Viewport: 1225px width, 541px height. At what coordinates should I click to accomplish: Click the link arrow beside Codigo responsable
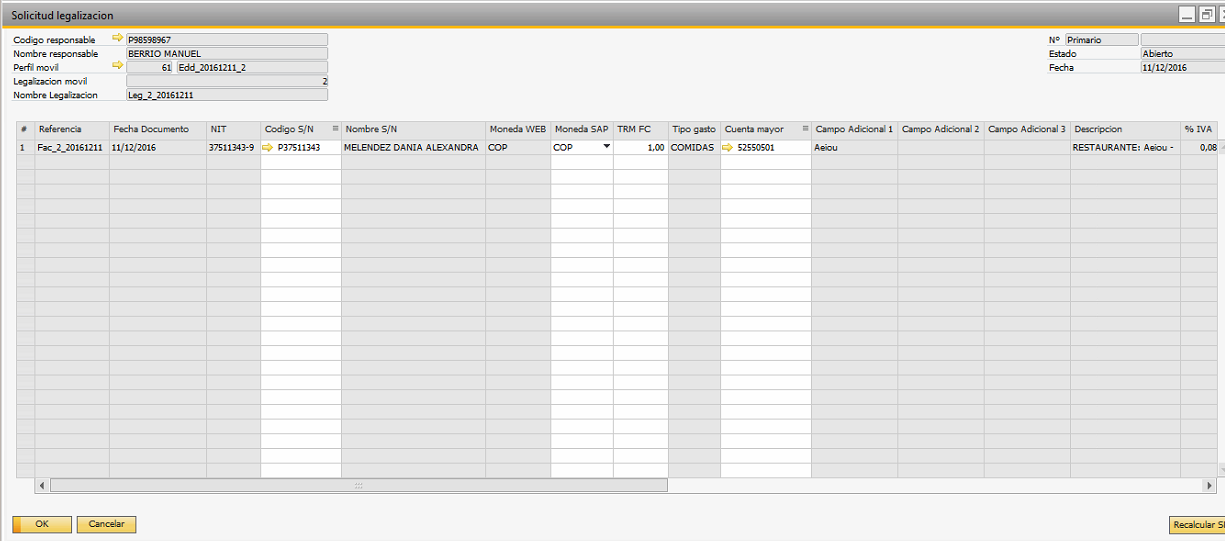pyautogui.click(x=117, y=39)
